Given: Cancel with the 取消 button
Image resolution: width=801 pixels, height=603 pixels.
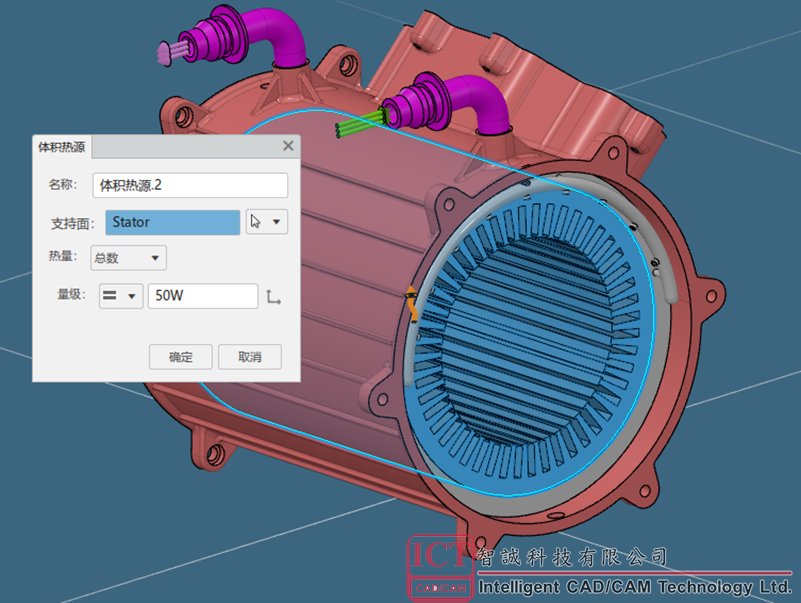Looking at the screenshot, I should pos(250,357).
